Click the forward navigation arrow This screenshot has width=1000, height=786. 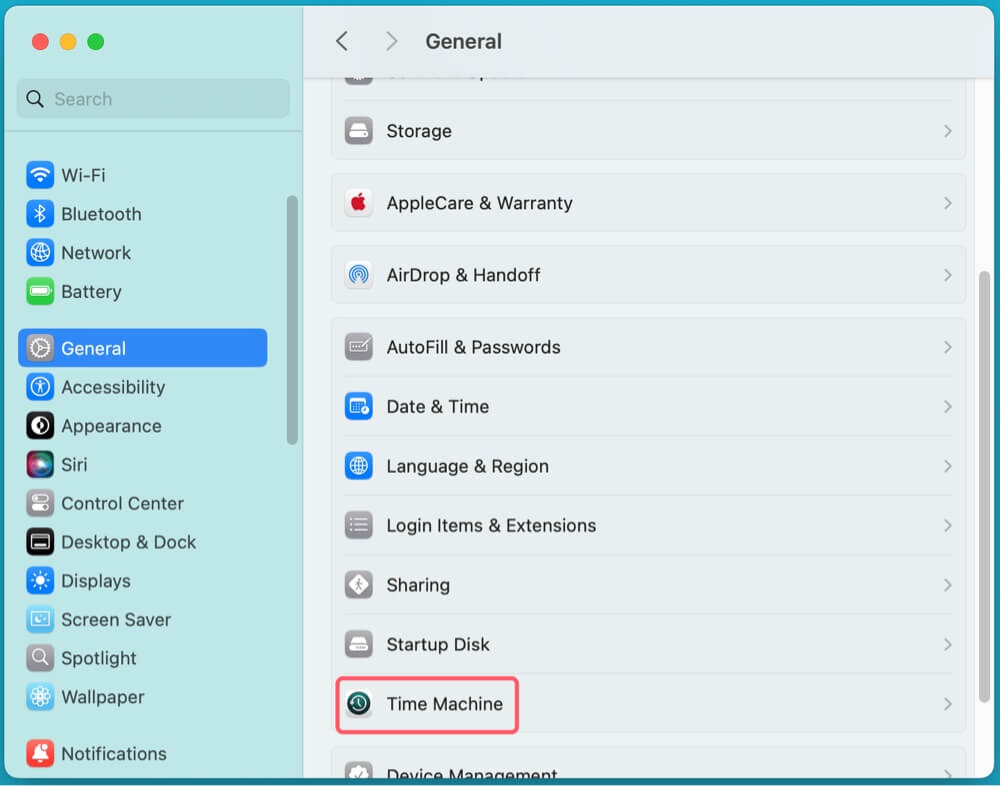click(x=391, y=41)
